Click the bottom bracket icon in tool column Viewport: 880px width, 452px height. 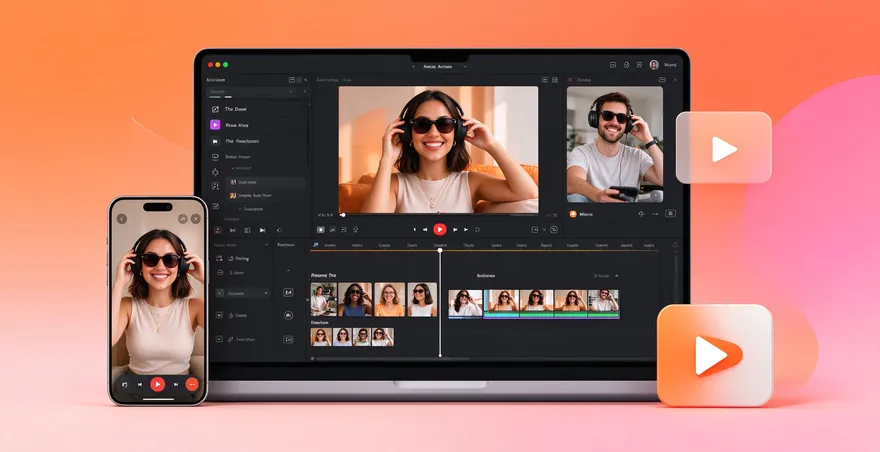coord(288,339)
